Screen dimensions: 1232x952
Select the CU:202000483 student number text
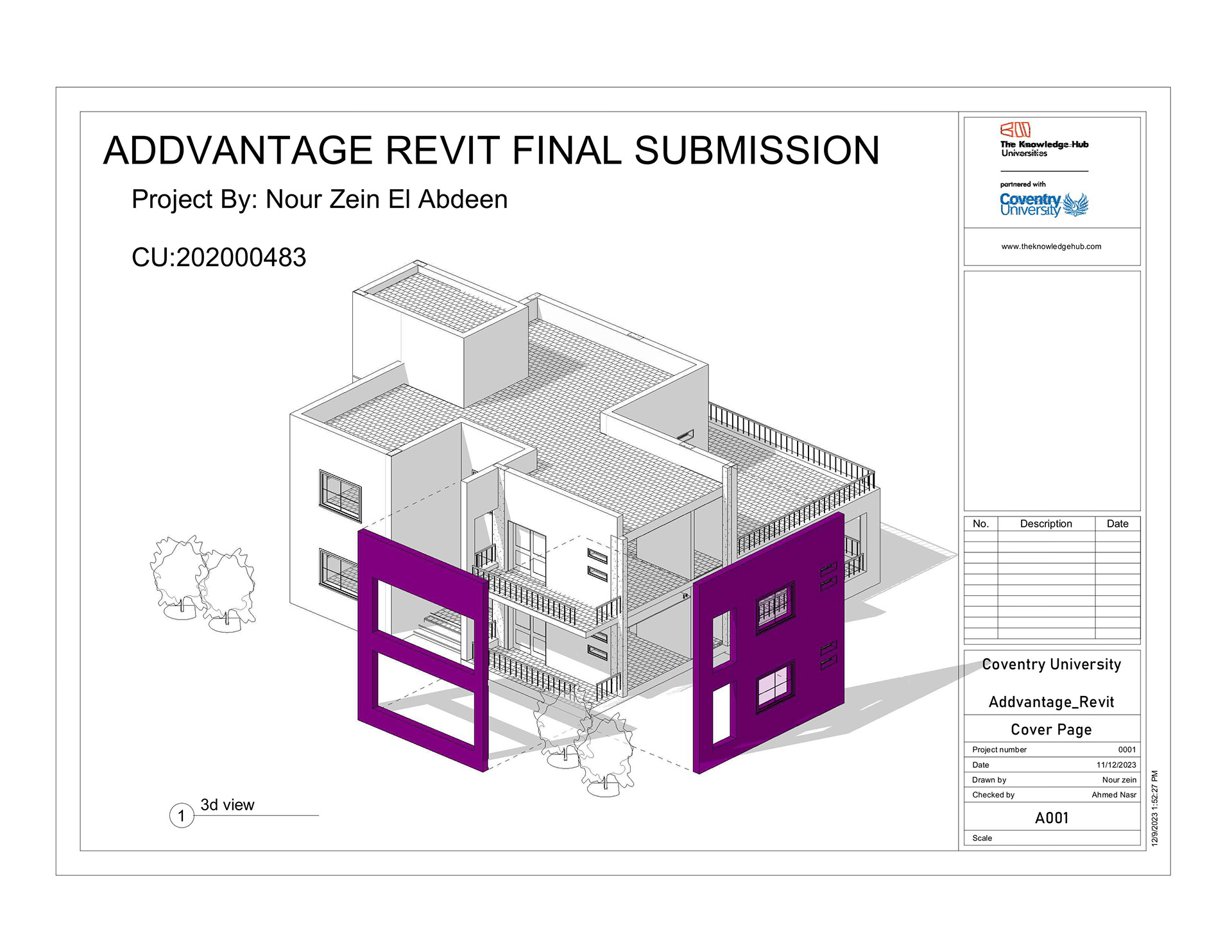[219, 258]
